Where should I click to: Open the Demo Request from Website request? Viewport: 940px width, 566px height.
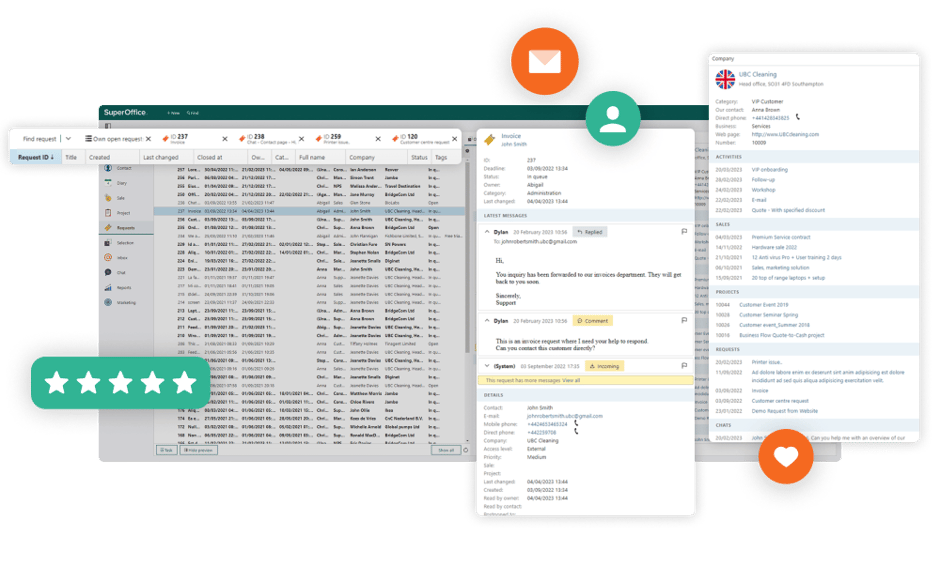tap(784, 411)
